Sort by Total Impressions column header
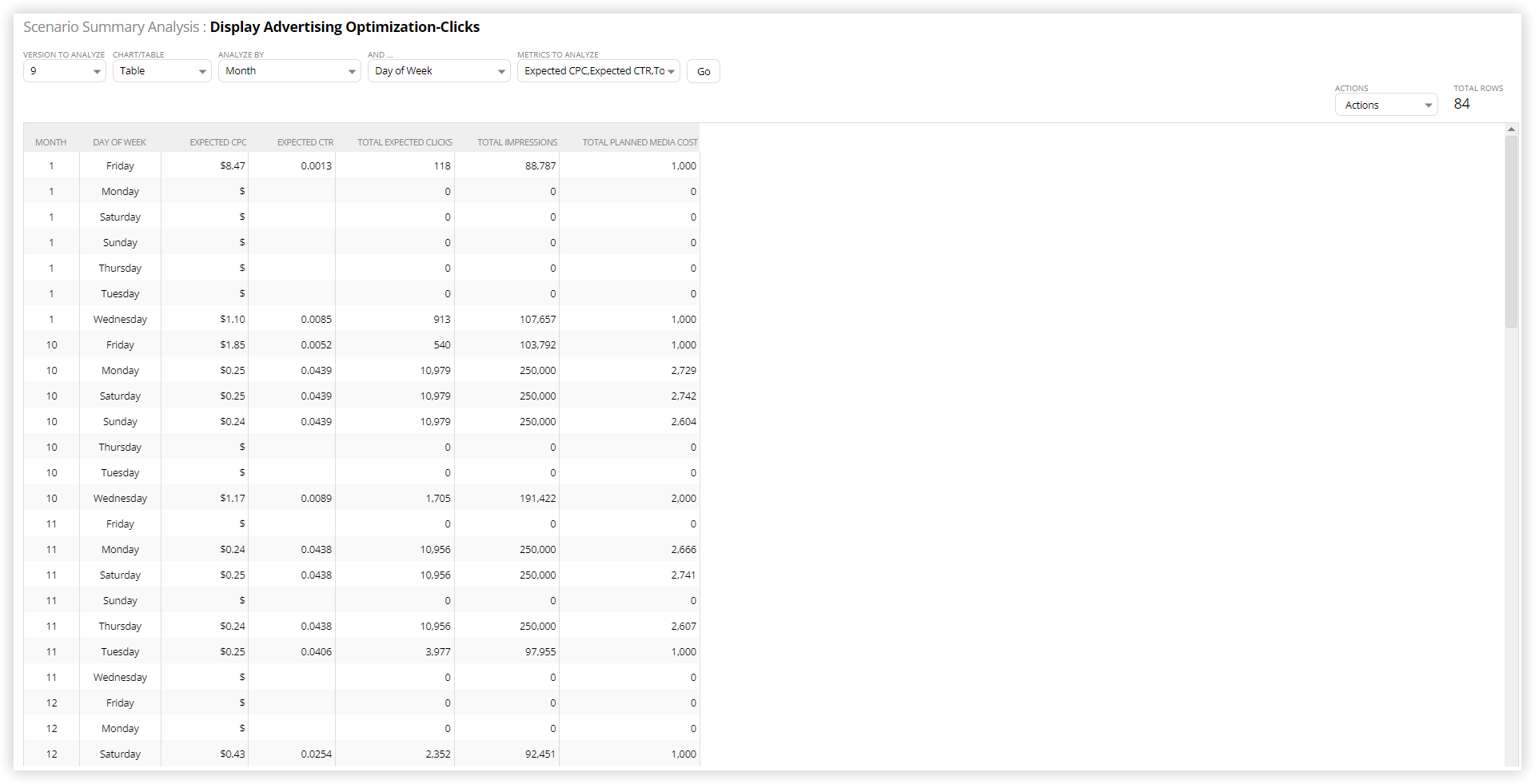 click(x=517, y=142)
